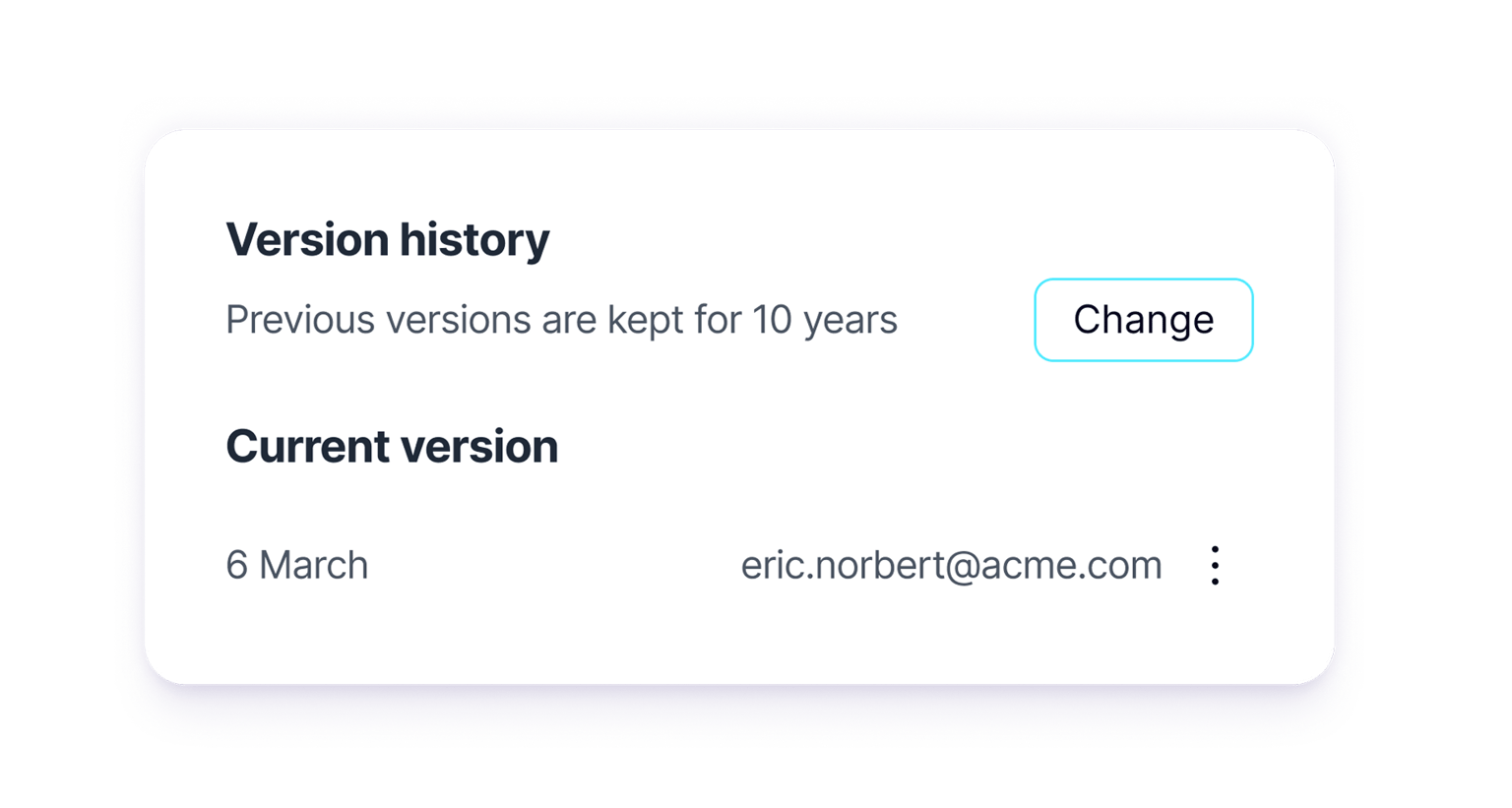Click the Version history heading
Image resolution: width=1512 pixels, height=808 pixels.
point(388,240)
